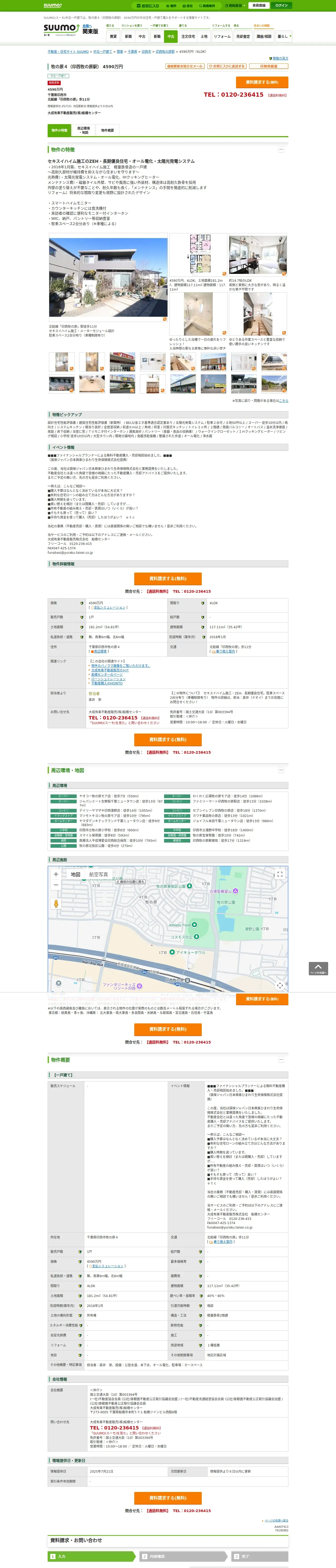This screenshot has height=1568, width=336.
Task: Click the 価格更新お知らせメール button
Action: [x=185, y=66]
